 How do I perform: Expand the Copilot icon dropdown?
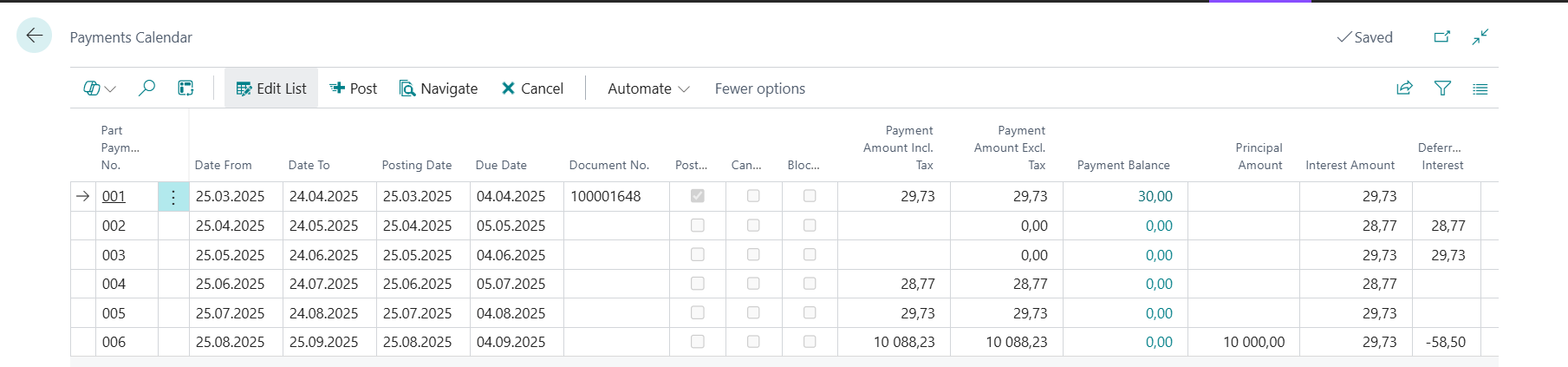pyautogui.click(x=99, y=88)
